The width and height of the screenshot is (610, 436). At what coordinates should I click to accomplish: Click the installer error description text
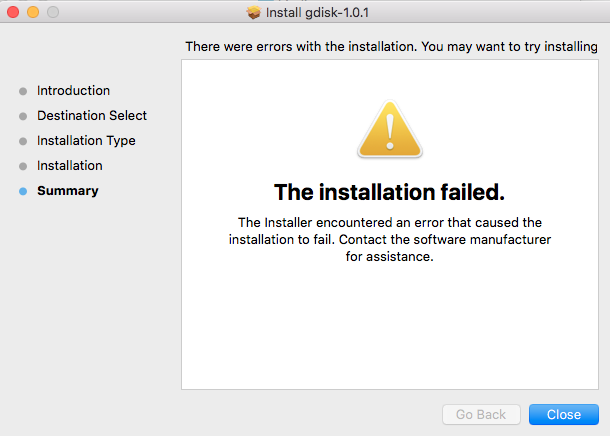390,239
